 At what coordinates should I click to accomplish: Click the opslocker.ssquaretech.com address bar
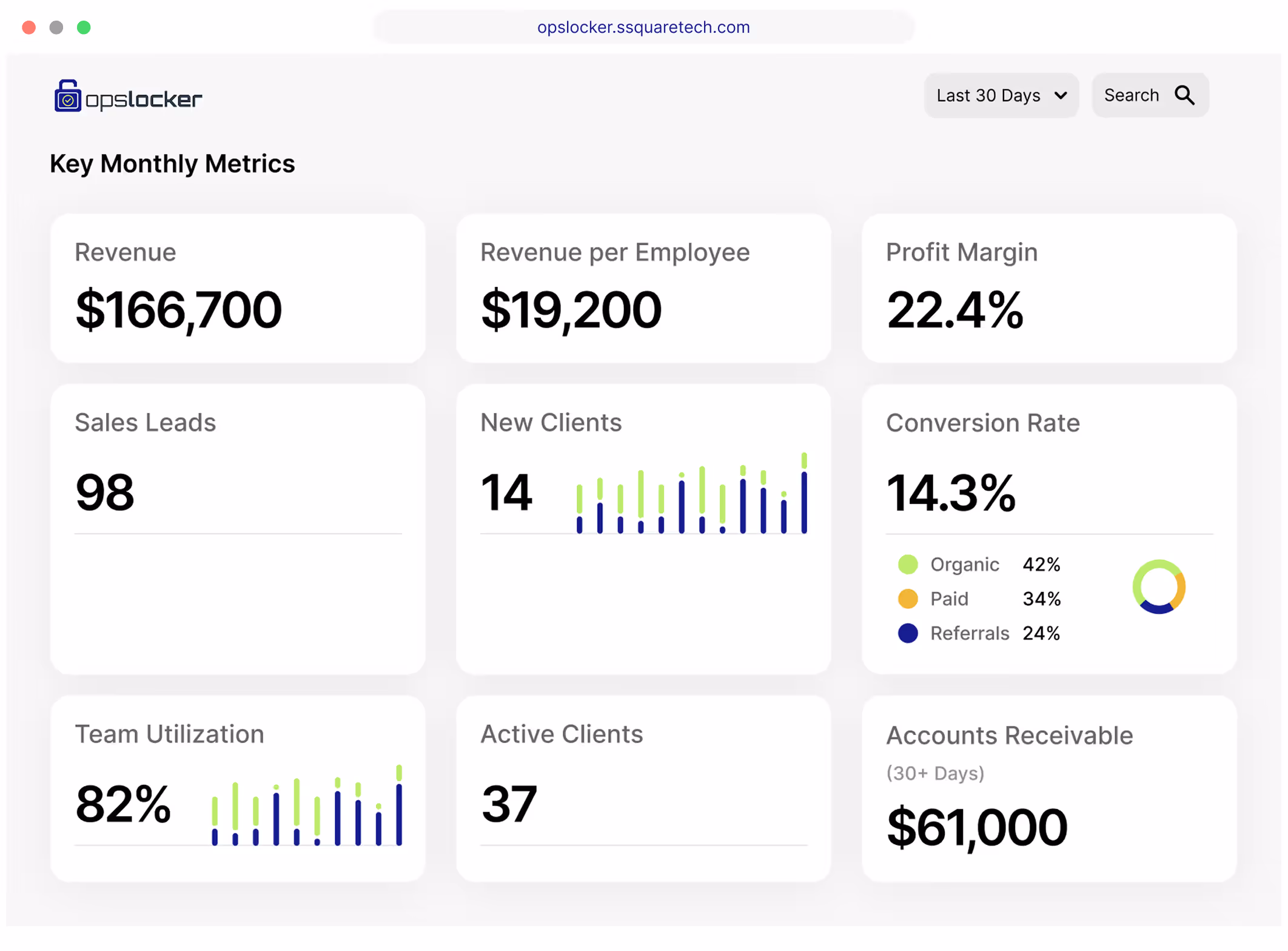pos(643,27)
